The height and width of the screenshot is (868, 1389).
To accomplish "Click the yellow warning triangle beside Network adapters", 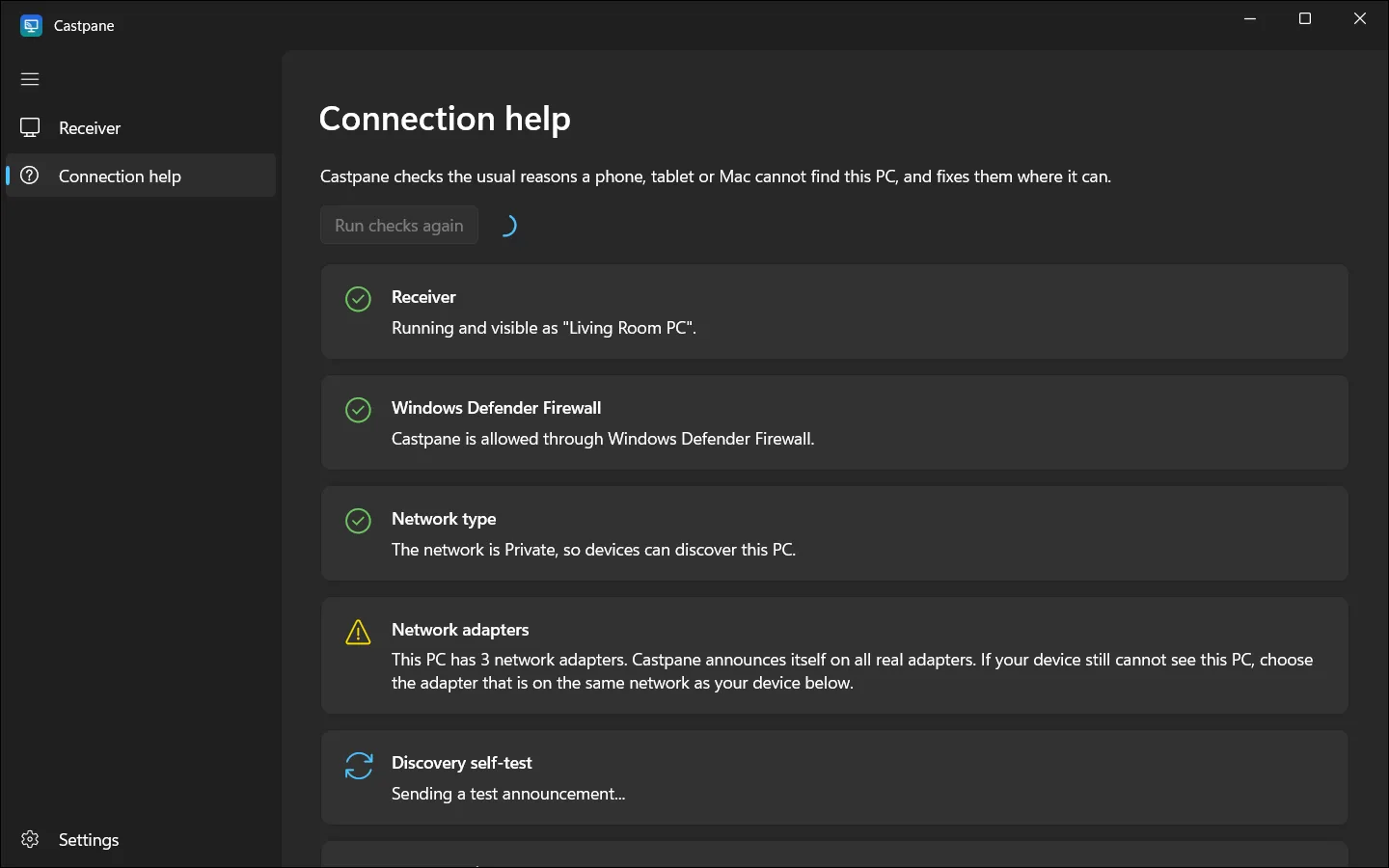I will [x=358, y=632].
